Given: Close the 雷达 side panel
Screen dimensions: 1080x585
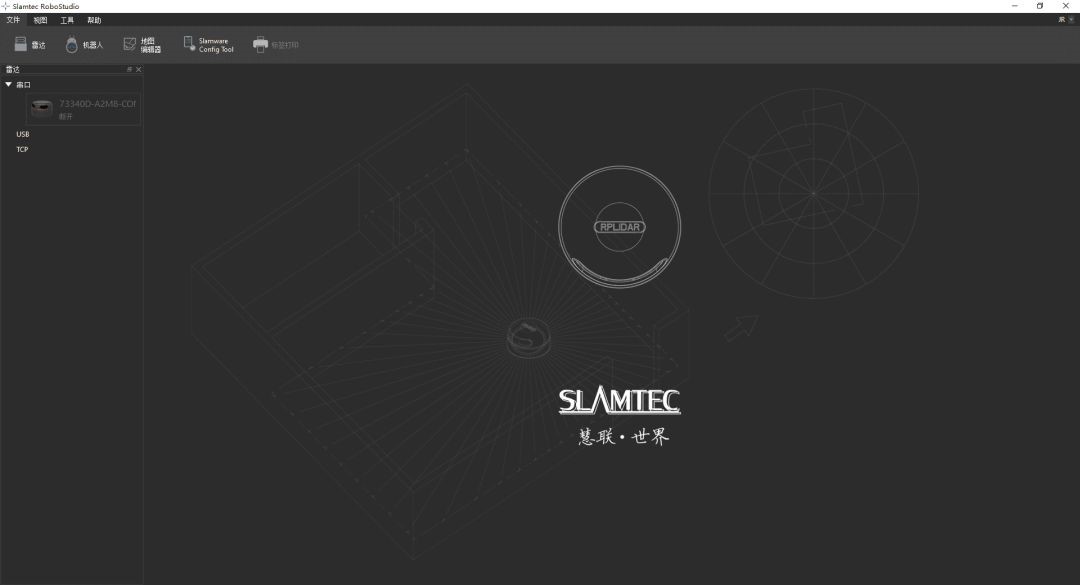Looking at the screenshot, I should click(138, 70).
